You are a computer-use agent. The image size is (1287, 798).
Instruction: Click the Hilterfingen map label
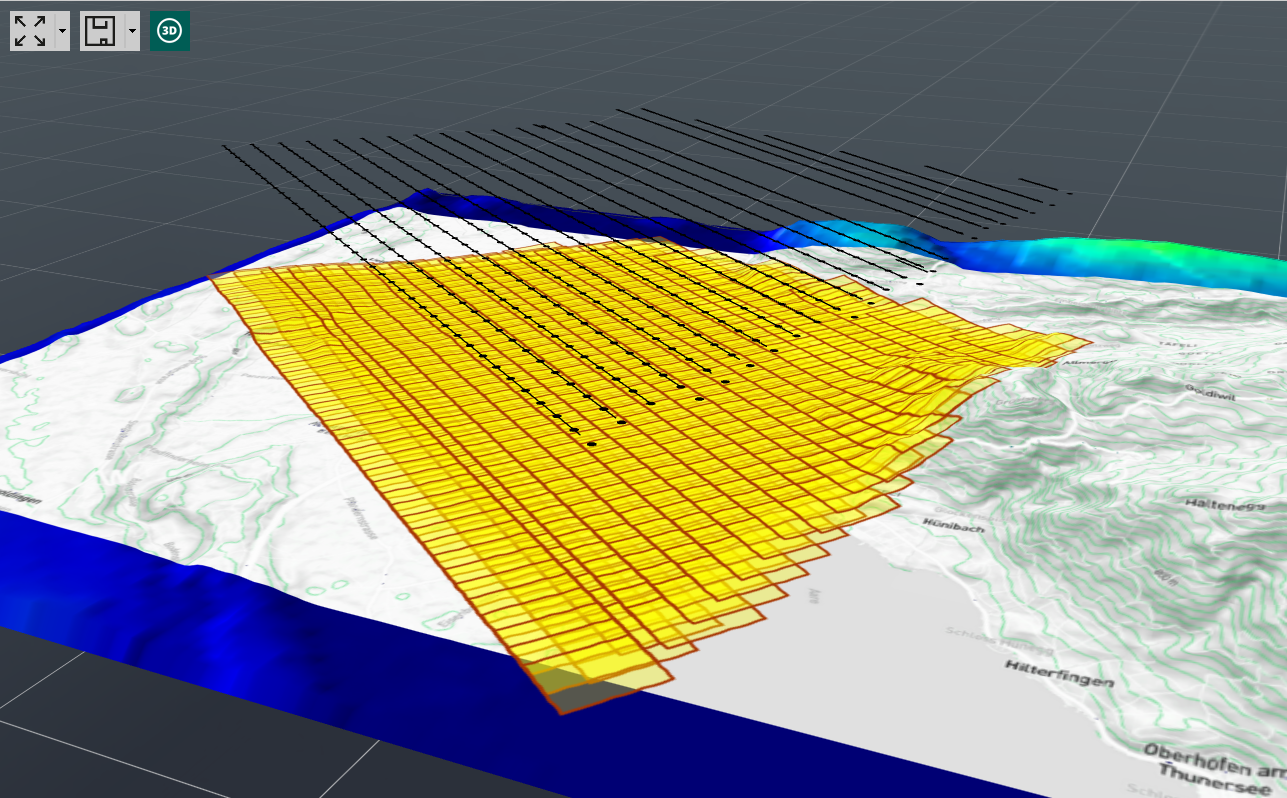pyautogui.click(x=1060, y=673)
